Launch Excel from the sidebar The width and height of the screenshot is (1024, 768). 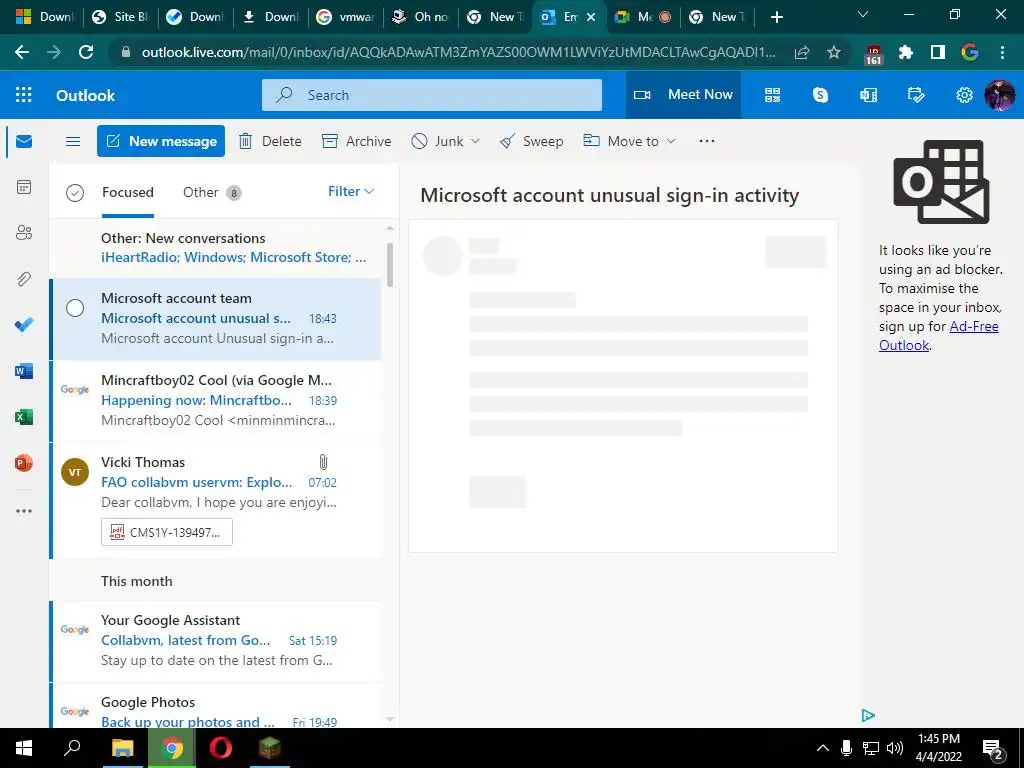(x=24, y=417)
